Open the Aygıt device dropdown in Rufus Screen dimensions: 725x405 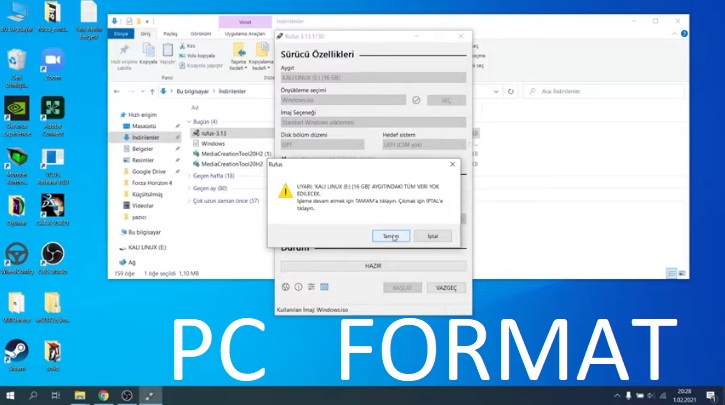coord(373,78)
